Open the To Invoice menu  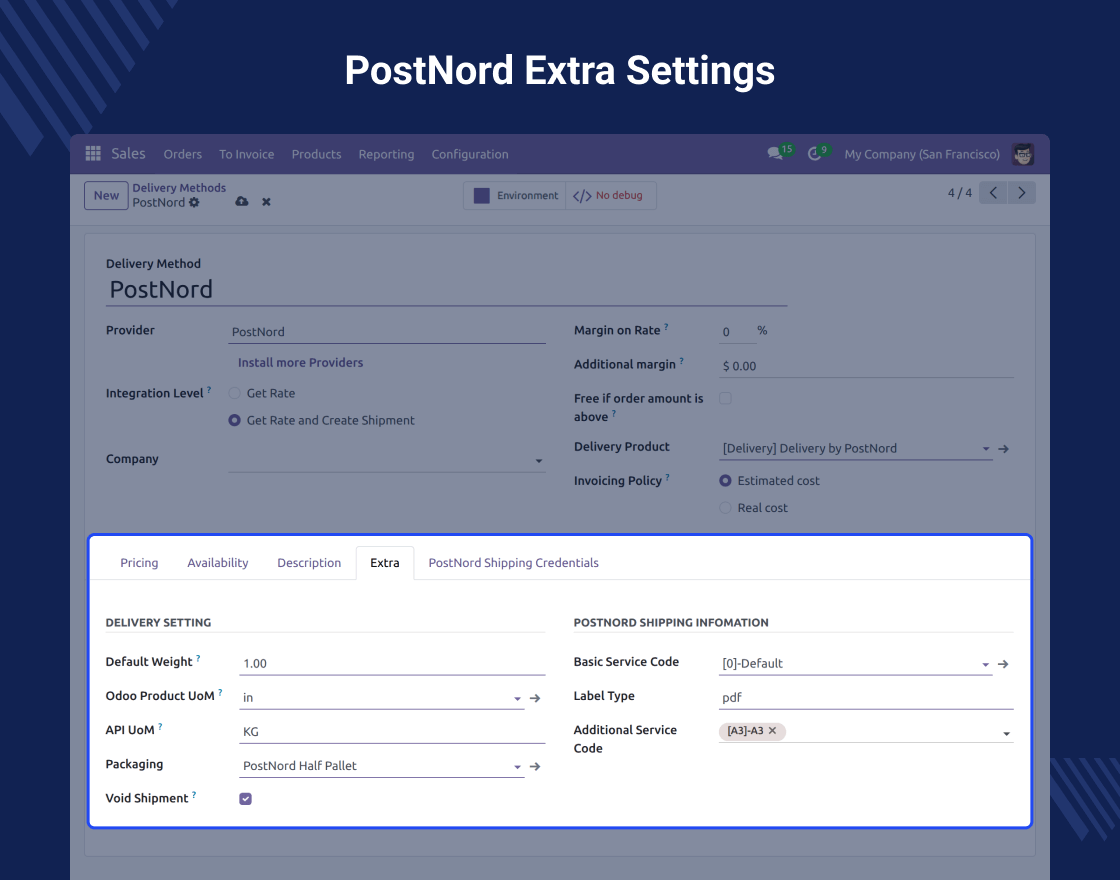[246, 154]
